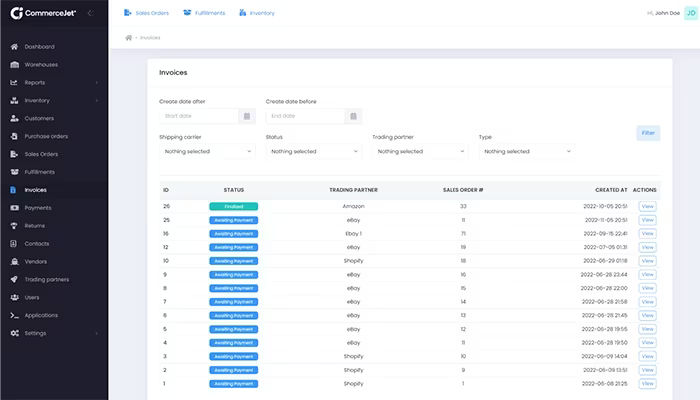Click the sales order number 33 cell

(x=463, y=206)
